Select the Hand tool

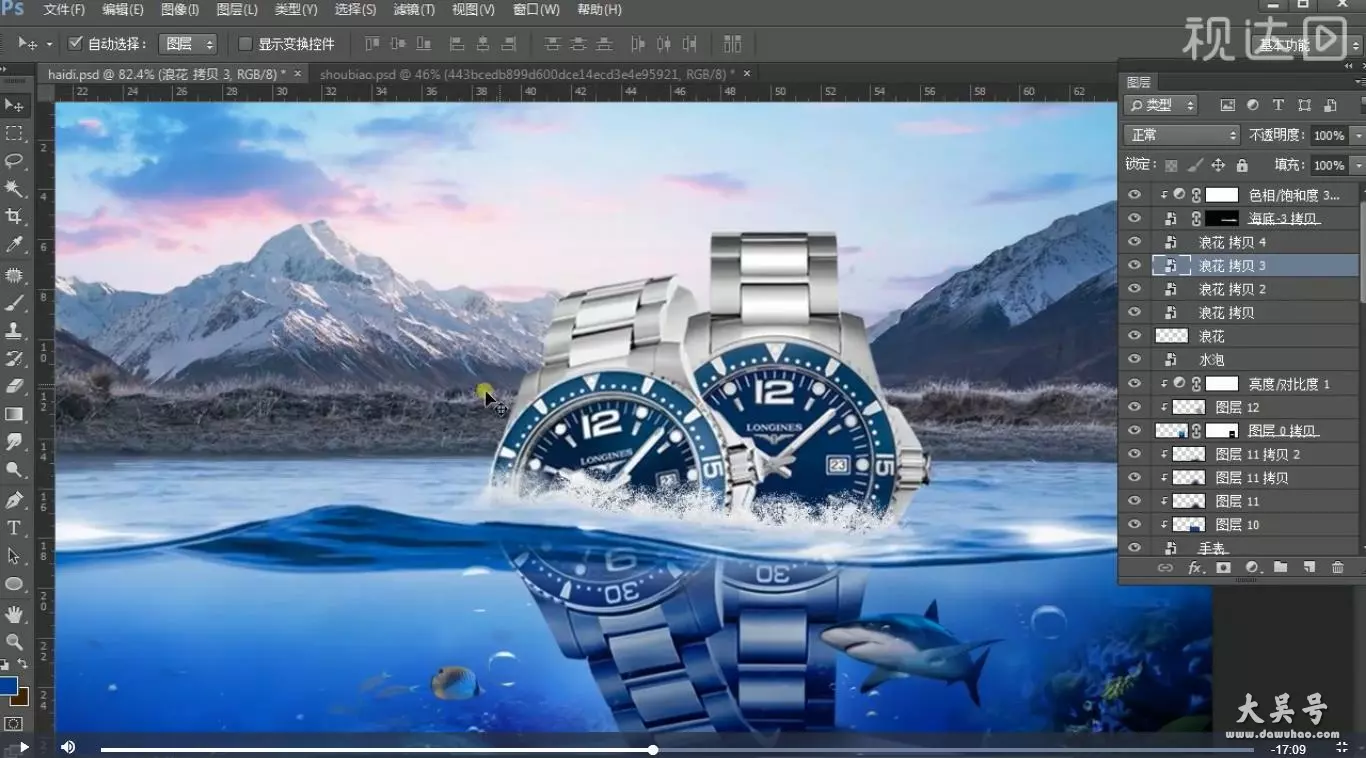click(14, 614)
